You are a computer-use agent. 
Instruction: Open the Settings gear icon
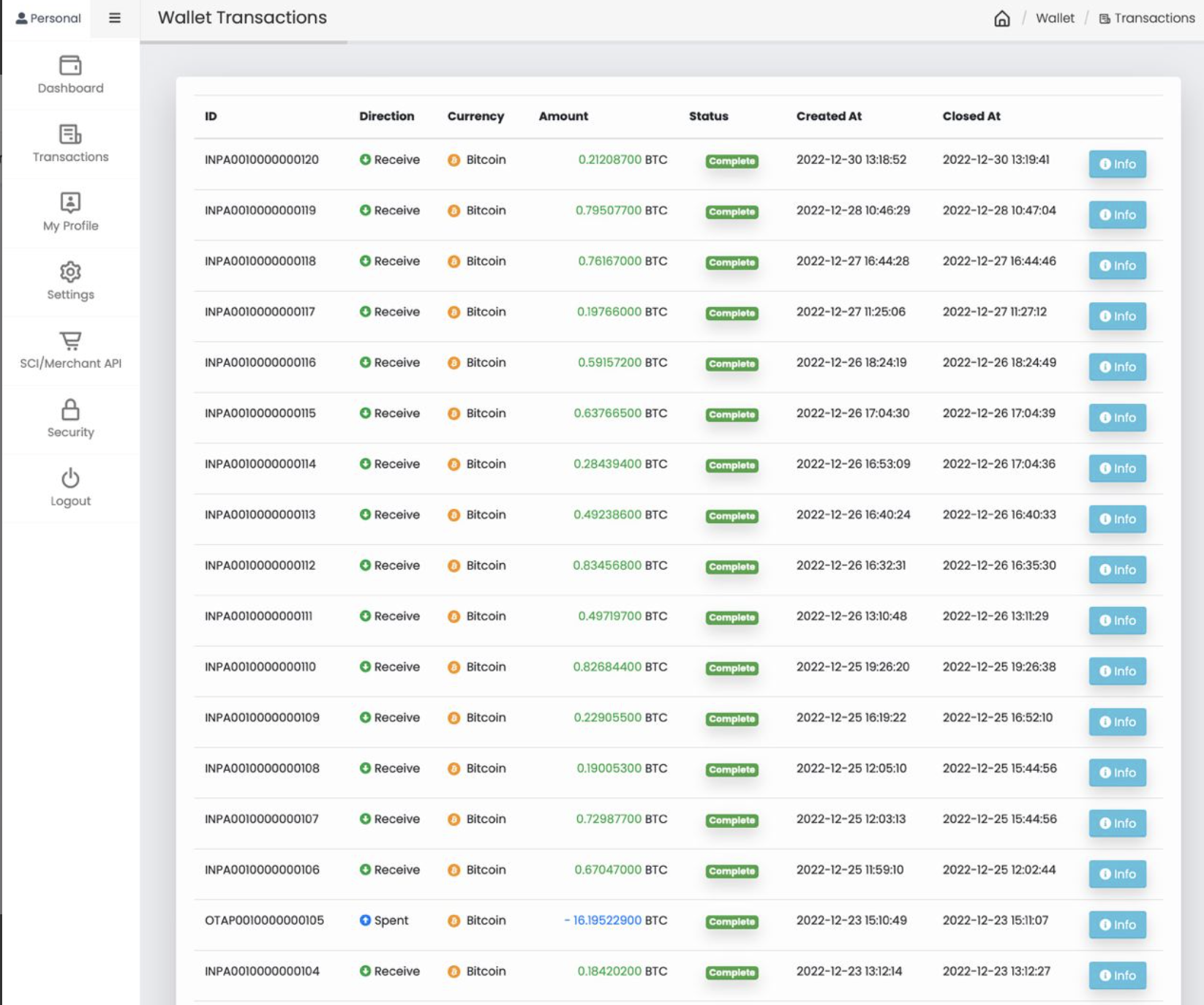tap(70, 272)
